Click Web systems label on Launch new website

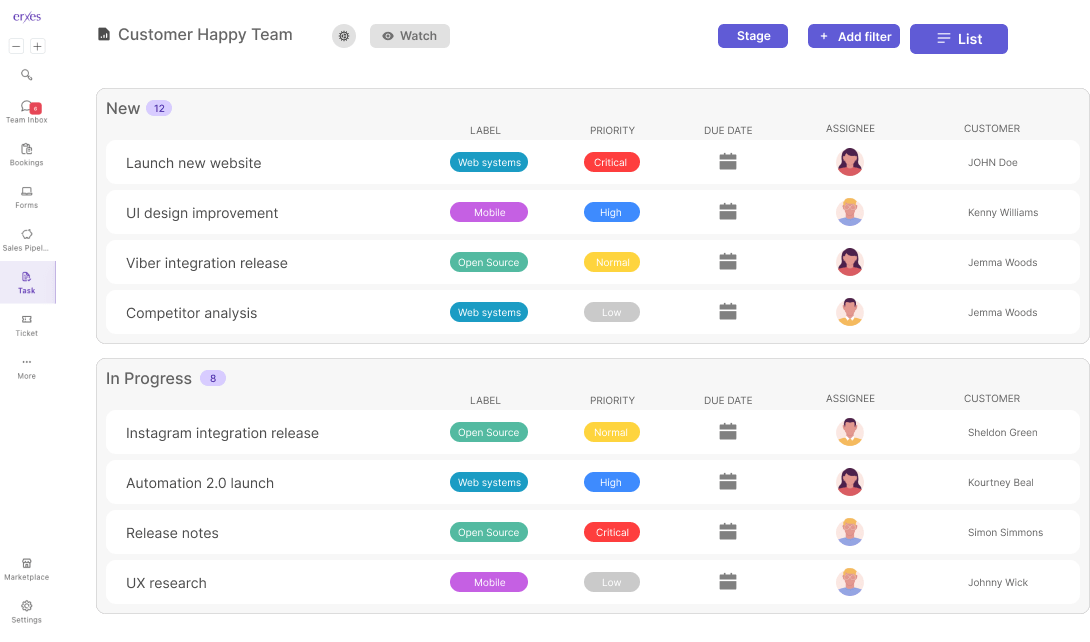point(489,162)
